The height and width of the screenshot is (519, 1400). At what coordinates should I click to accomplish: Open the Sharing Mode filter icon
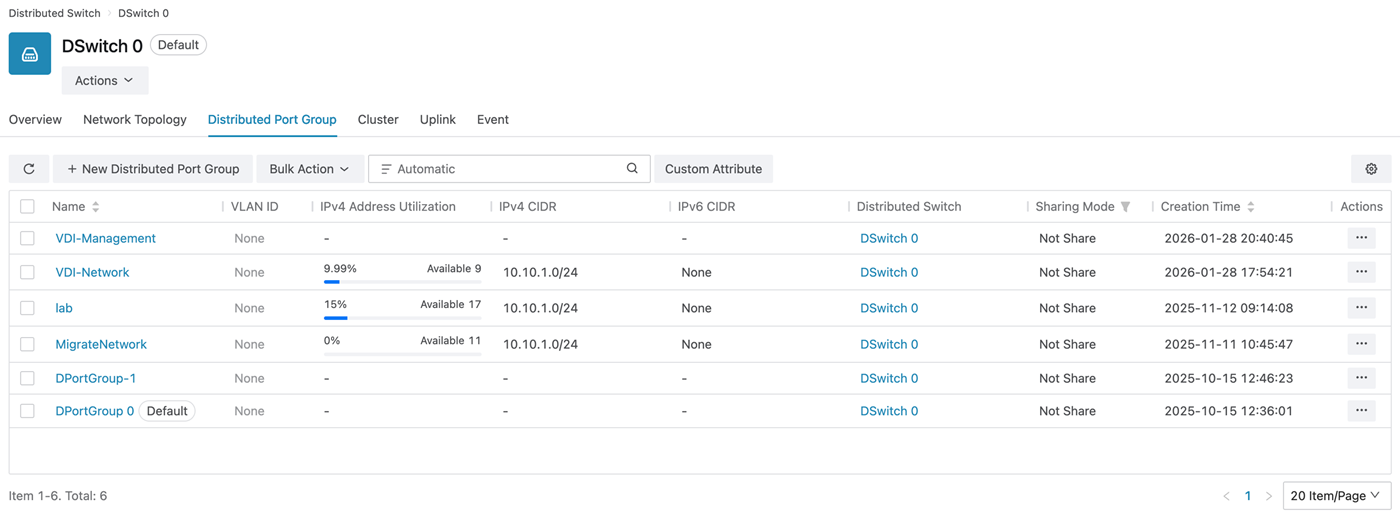(1126, 207)
